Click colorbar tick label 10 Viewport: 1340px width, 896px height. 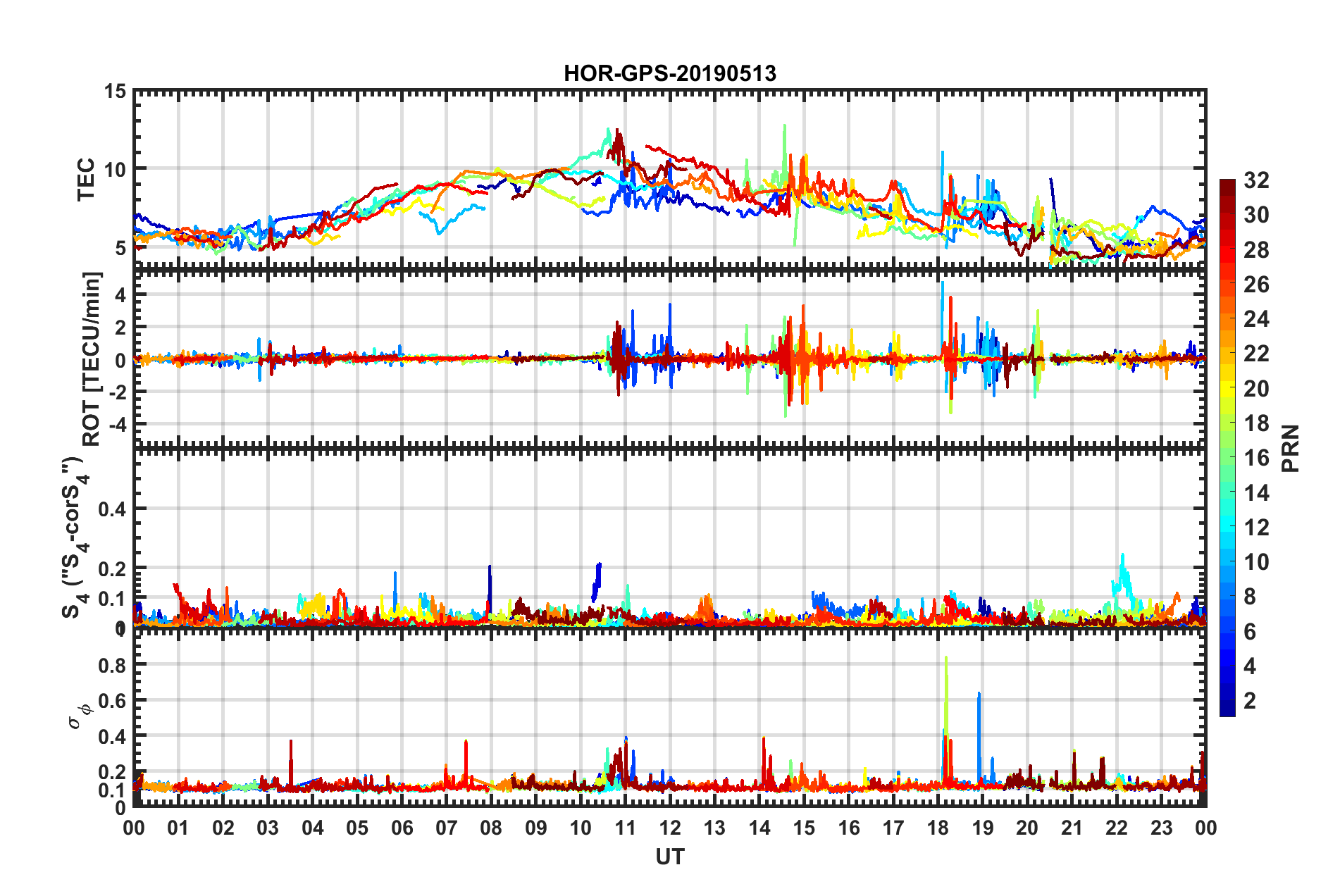pyautogui.click(x=1256, y=561)
